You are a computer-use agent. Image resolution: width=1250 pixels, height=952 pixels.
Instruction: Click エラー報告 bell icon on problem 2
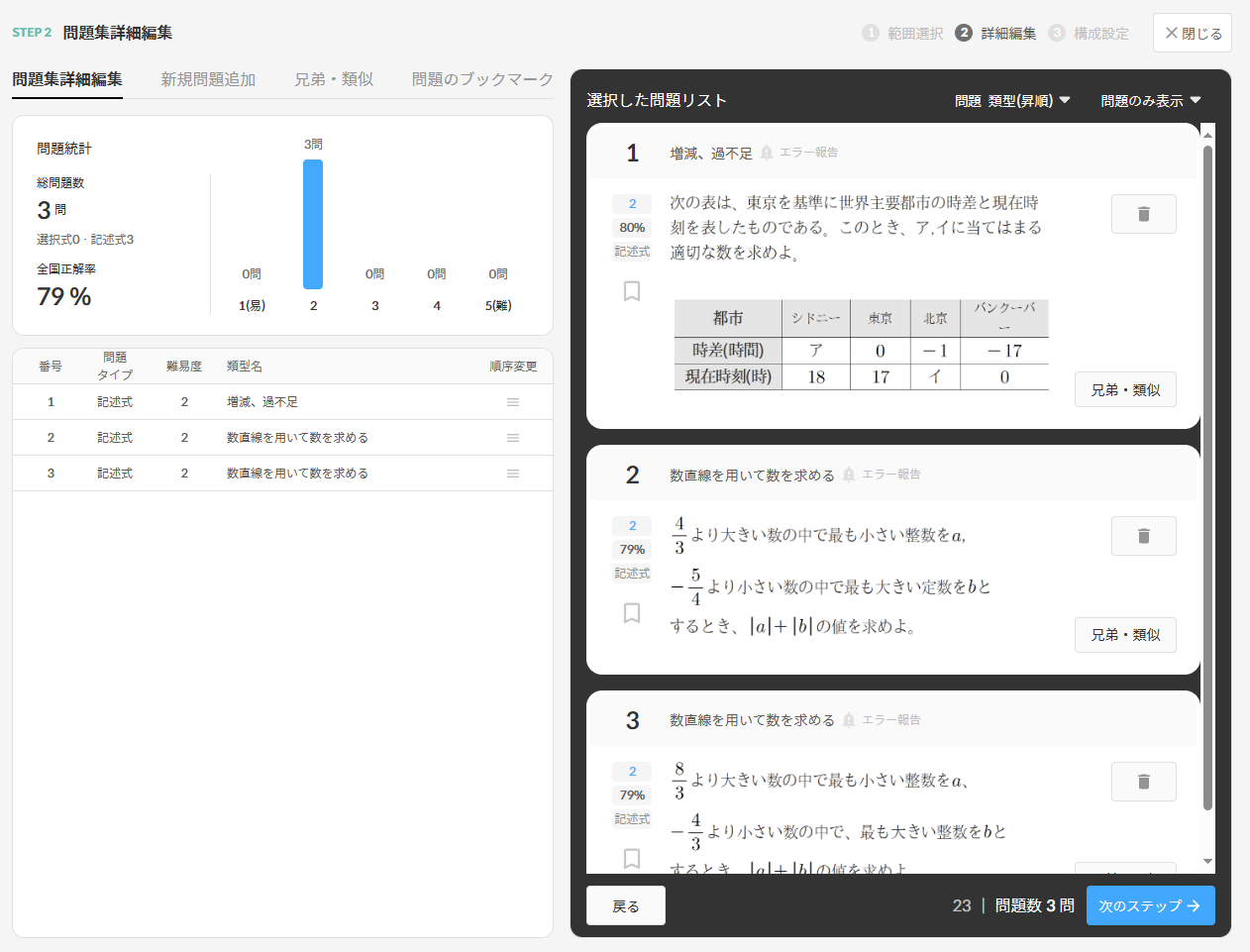point(849,475)
